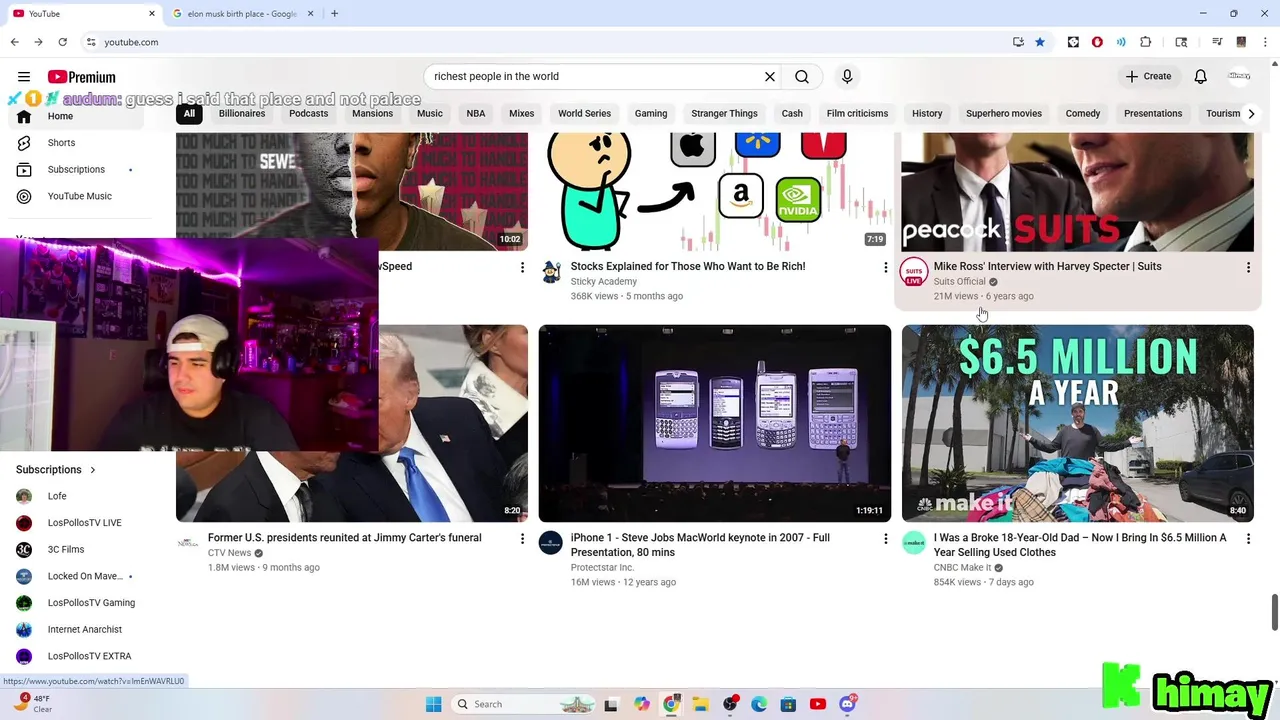
Task: Clear the search box with X
Action: 770,76
